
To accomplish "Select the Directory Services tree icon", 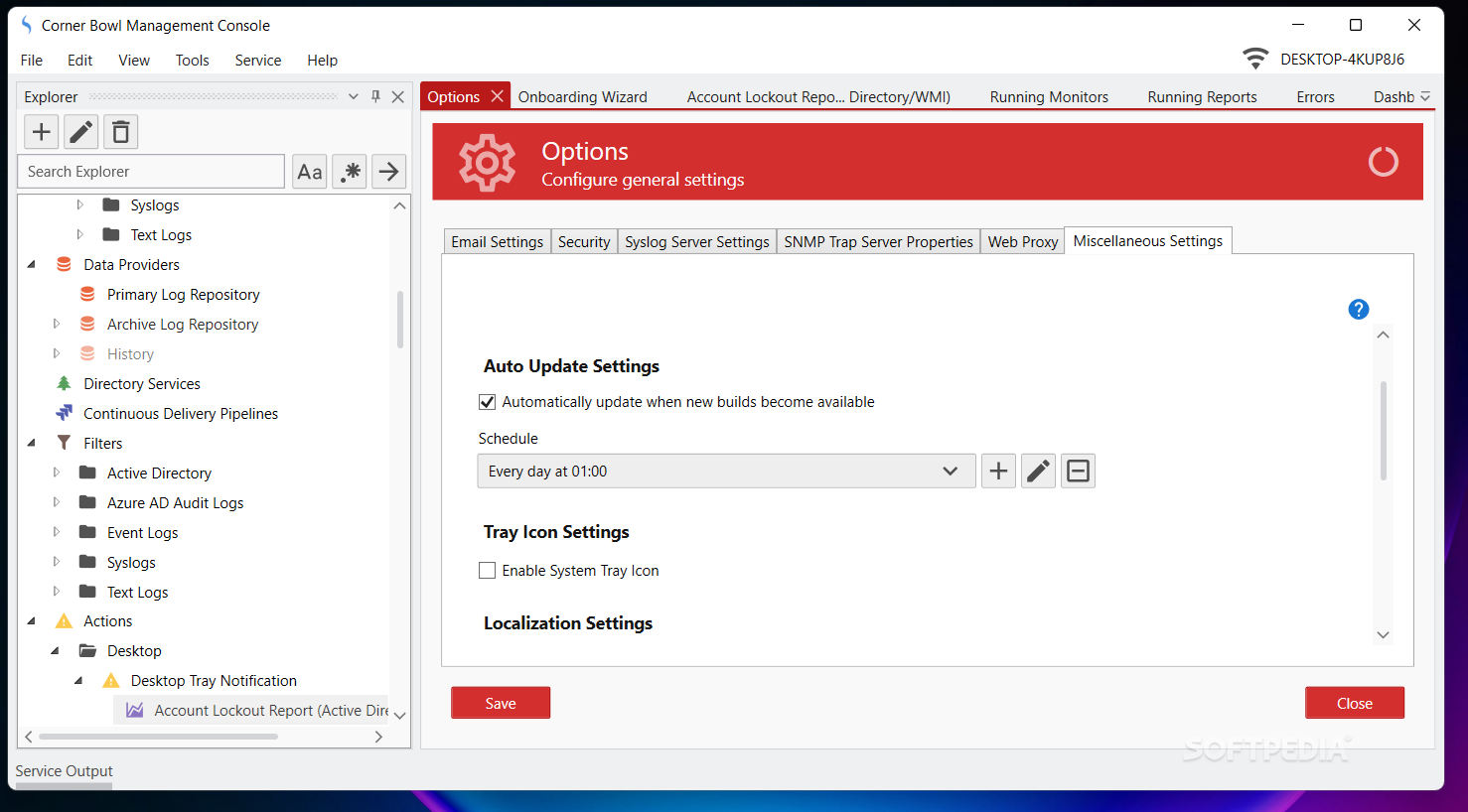I will point(64,383).
